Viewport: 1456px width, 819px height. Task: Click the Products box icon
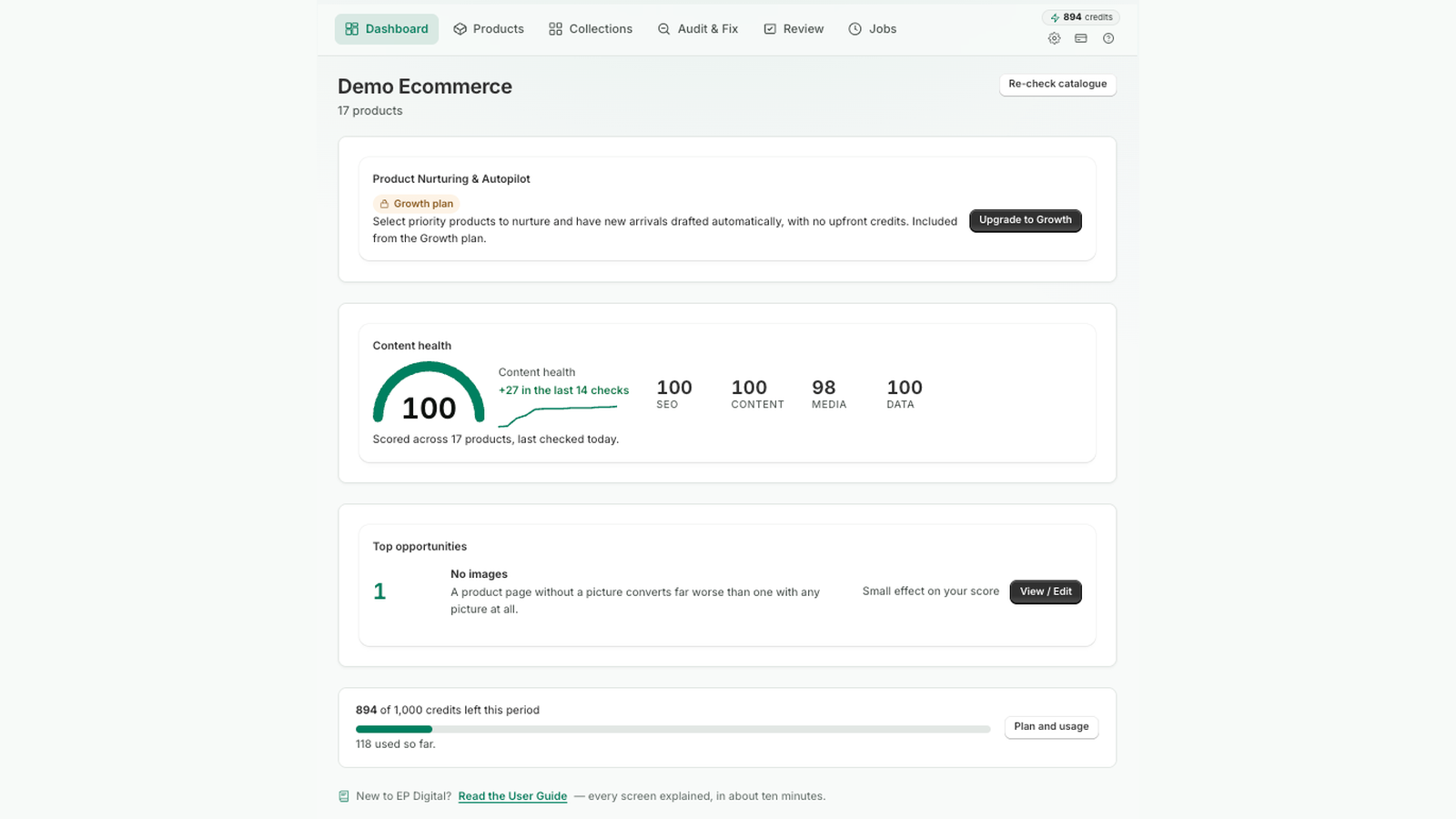pyautogui.click(x=460, y=29)
